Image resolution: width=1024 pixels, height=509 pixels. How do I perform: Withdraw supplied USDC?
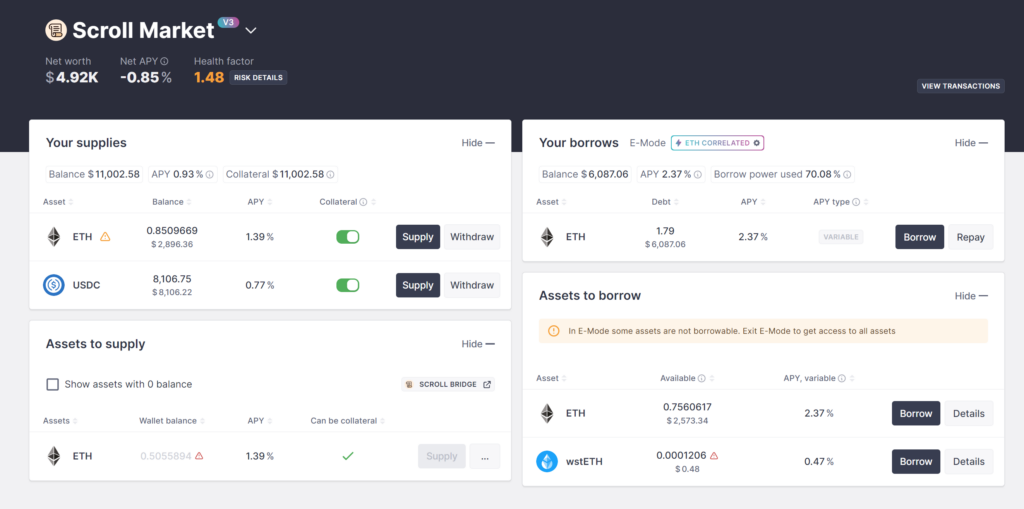click(x=472, y=286)
